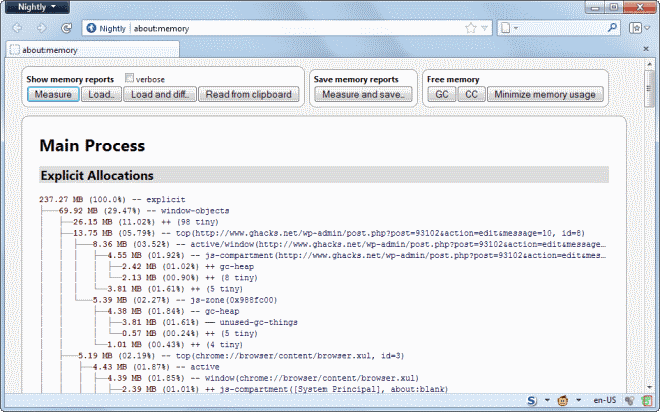The image size is (660, 412).
Task: Click in the address bar showing about:memory
Action: (300, 27)
